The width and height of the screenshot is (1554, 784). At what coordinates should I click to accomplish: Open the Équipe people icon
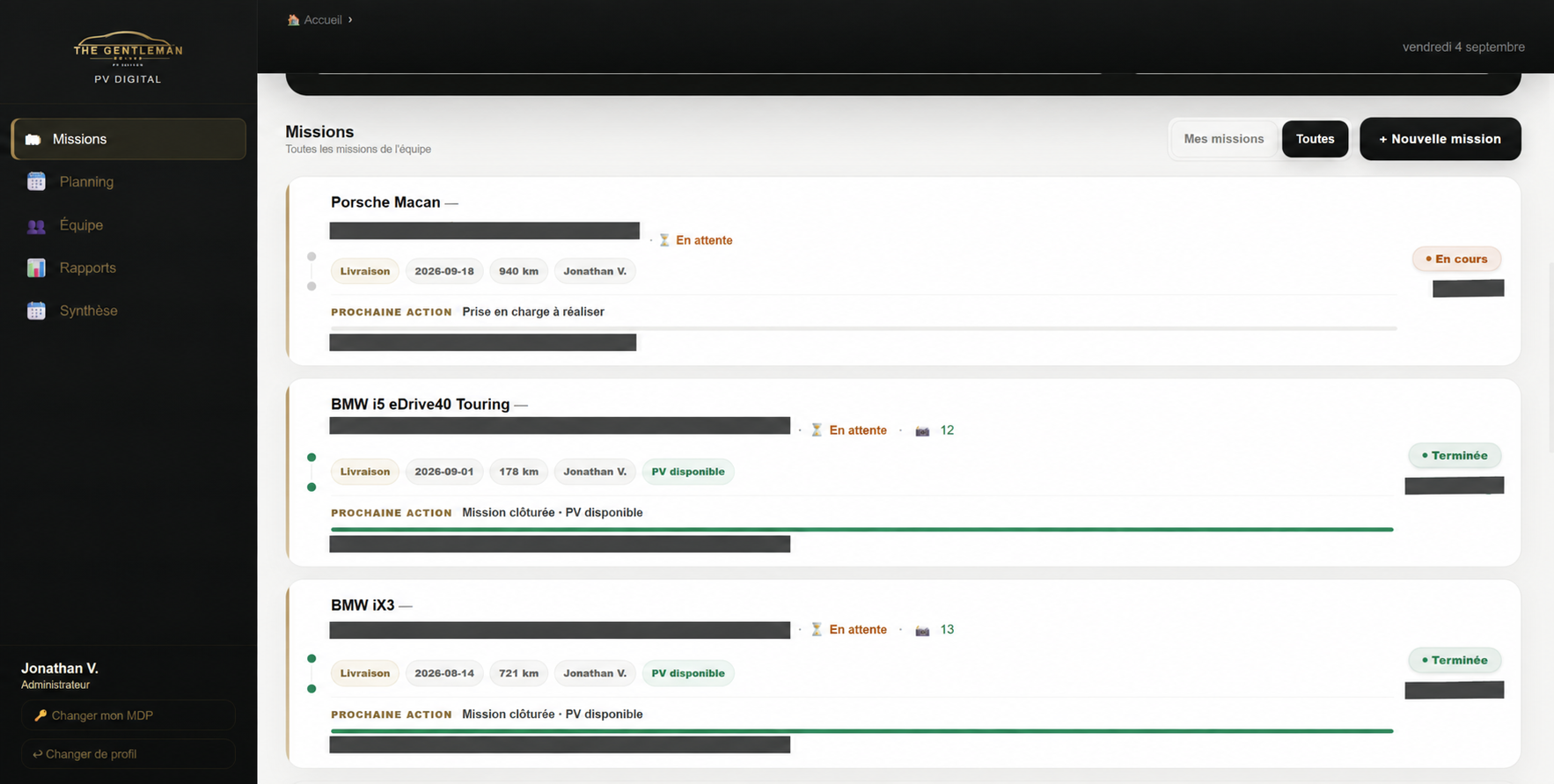point(36,225)
